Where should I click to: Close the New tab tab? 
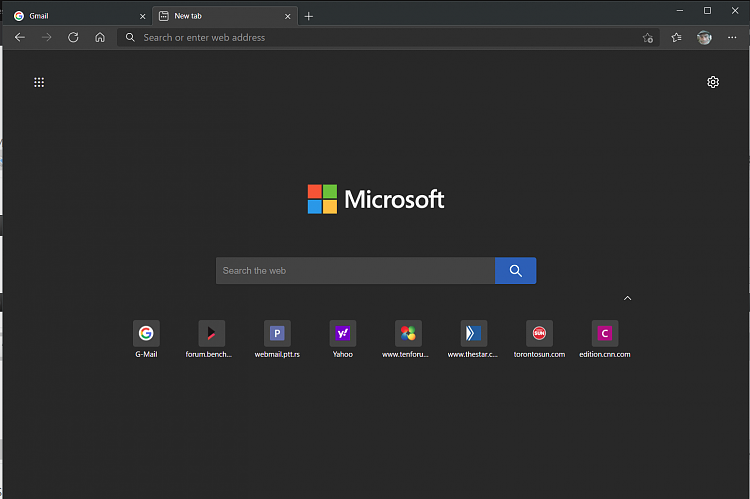(x=287, y=16)
